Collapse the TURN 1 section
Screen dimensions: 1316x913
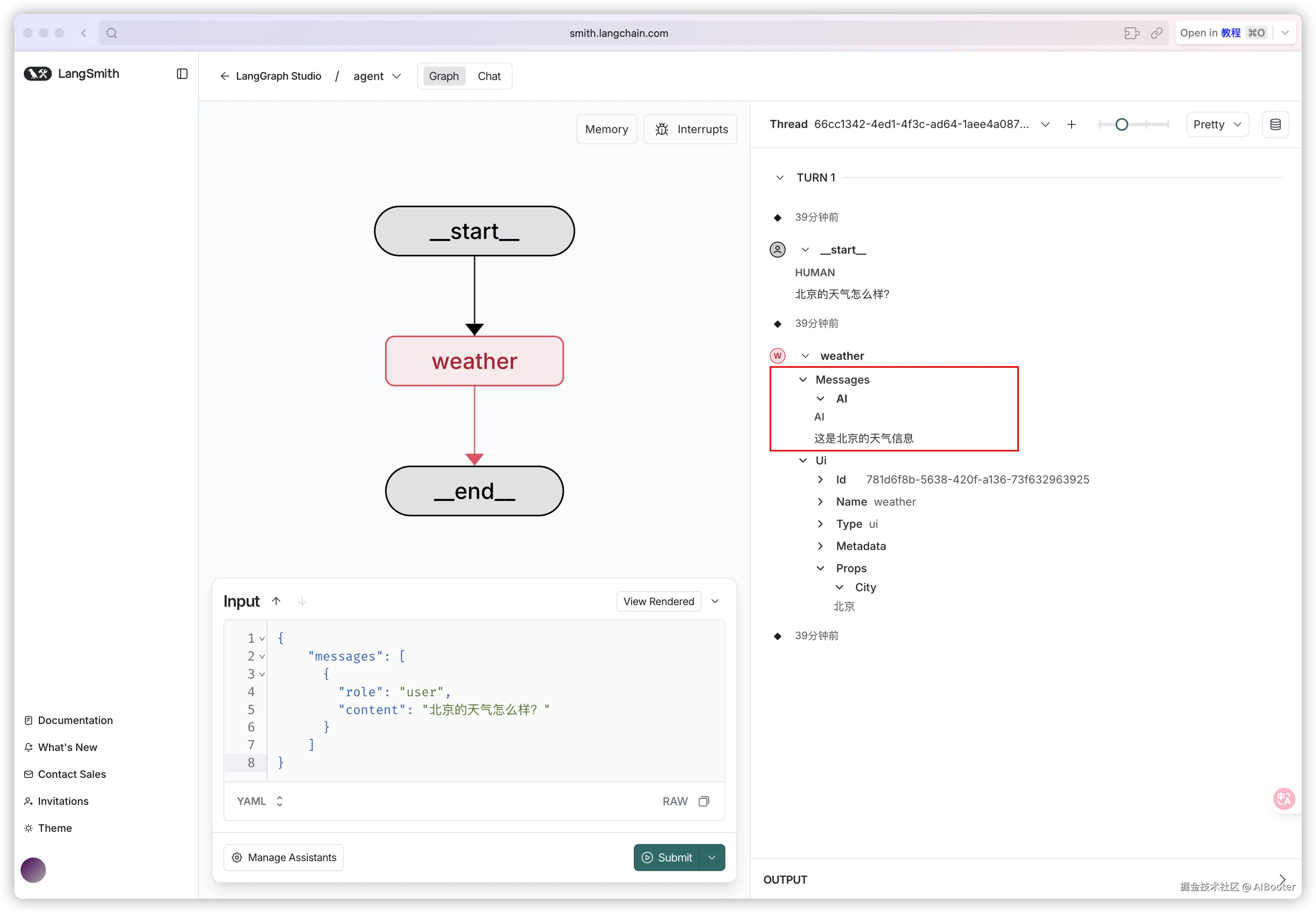(780, 178)
